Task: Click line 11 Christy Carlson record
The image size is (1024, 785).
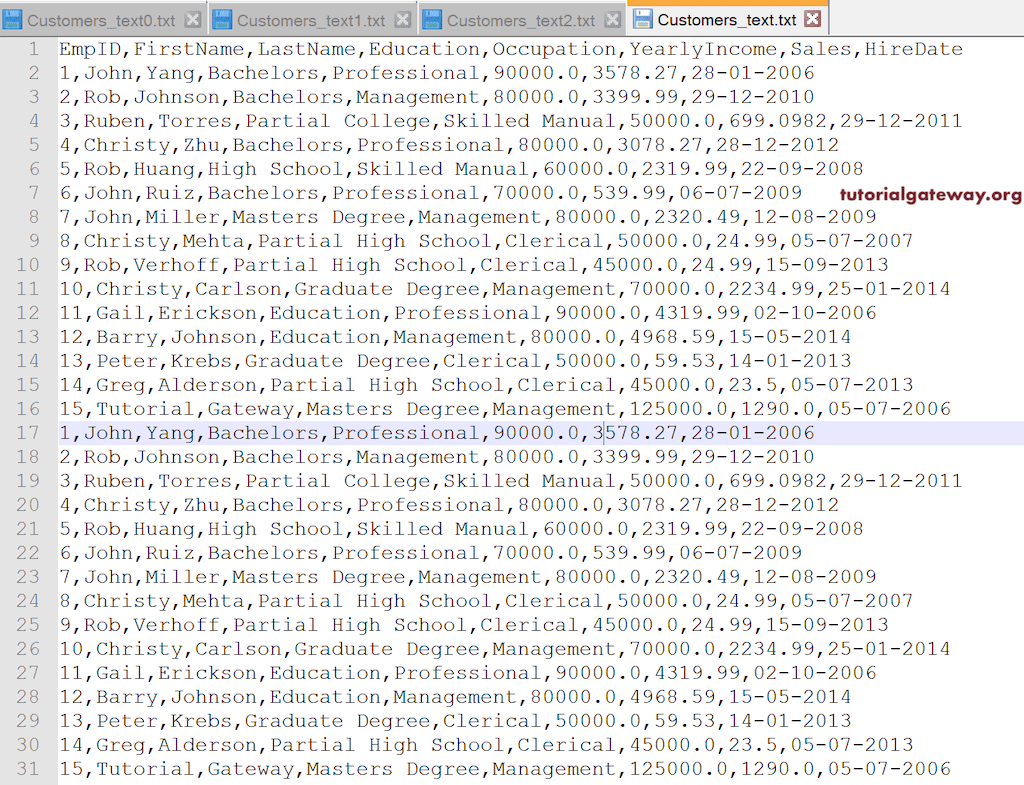Action: (505, 289)
